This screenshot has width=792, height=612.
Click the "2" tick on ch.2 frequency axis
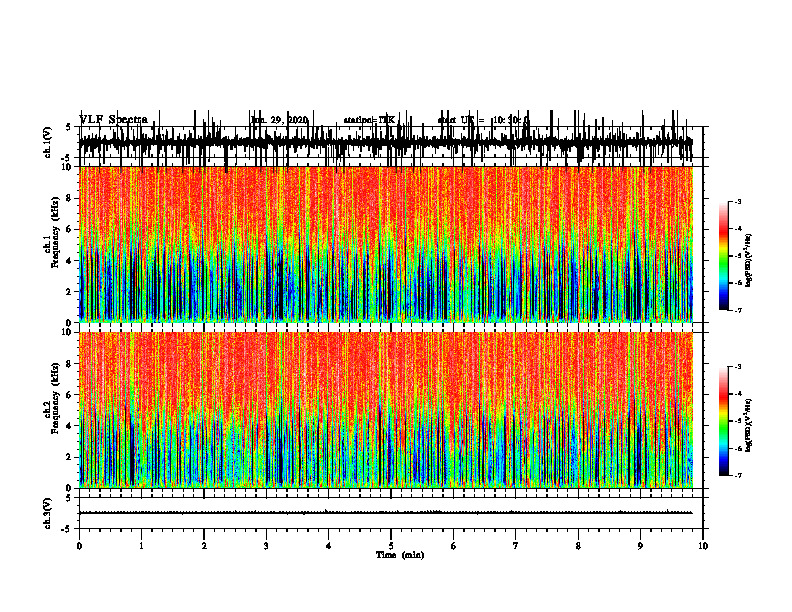pyautogui.click(x=70, y=457)
